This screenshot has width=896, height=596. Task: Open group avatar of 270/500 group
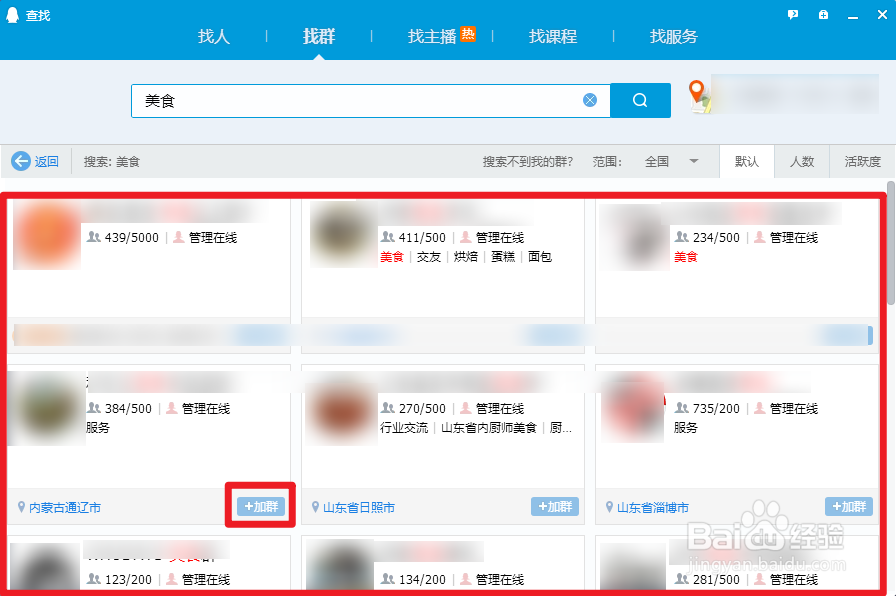point(341,410)
